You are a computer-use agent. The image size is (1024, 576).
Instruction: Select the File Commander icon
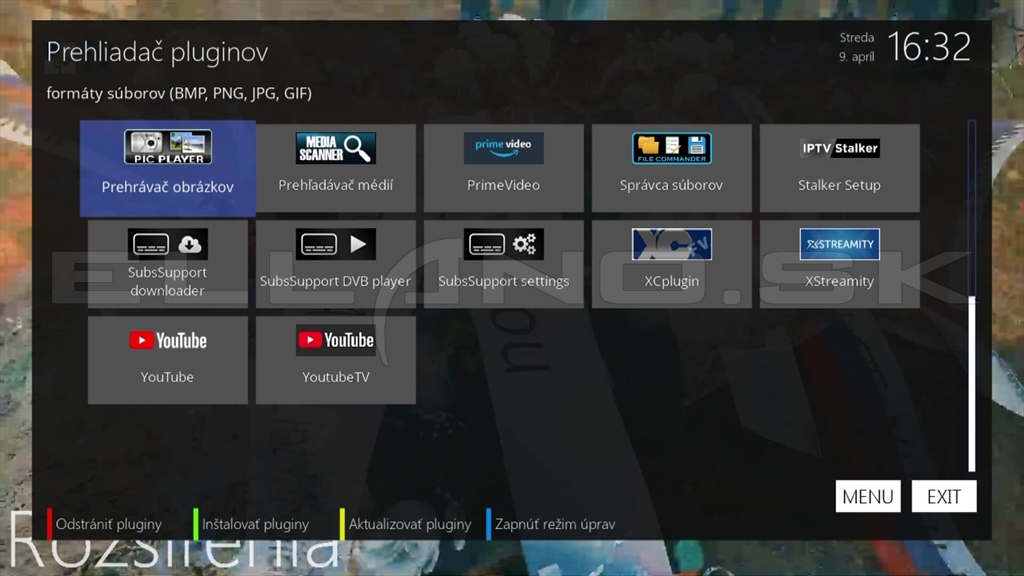point(671,148)
